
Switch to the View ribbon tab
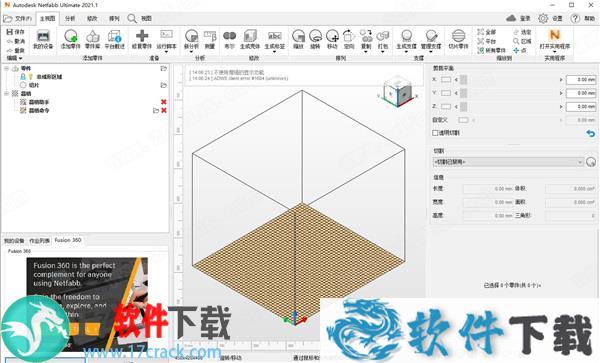146,18
